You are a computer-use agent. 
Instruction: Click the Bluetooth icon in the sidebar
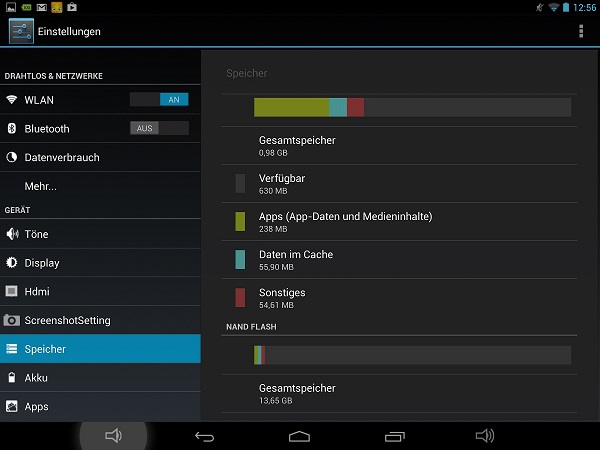pos(11,128)
